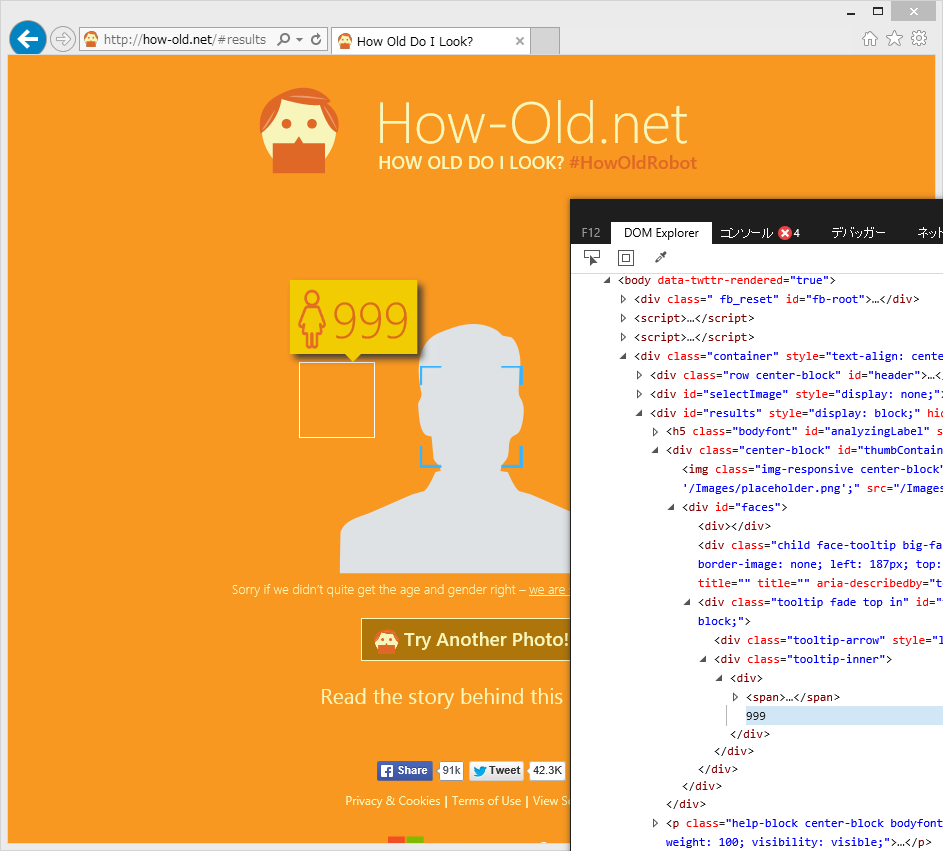Click the Facebook Share icon
The image size is (943, 851).
pyautogui.click(x=388, y=770)
